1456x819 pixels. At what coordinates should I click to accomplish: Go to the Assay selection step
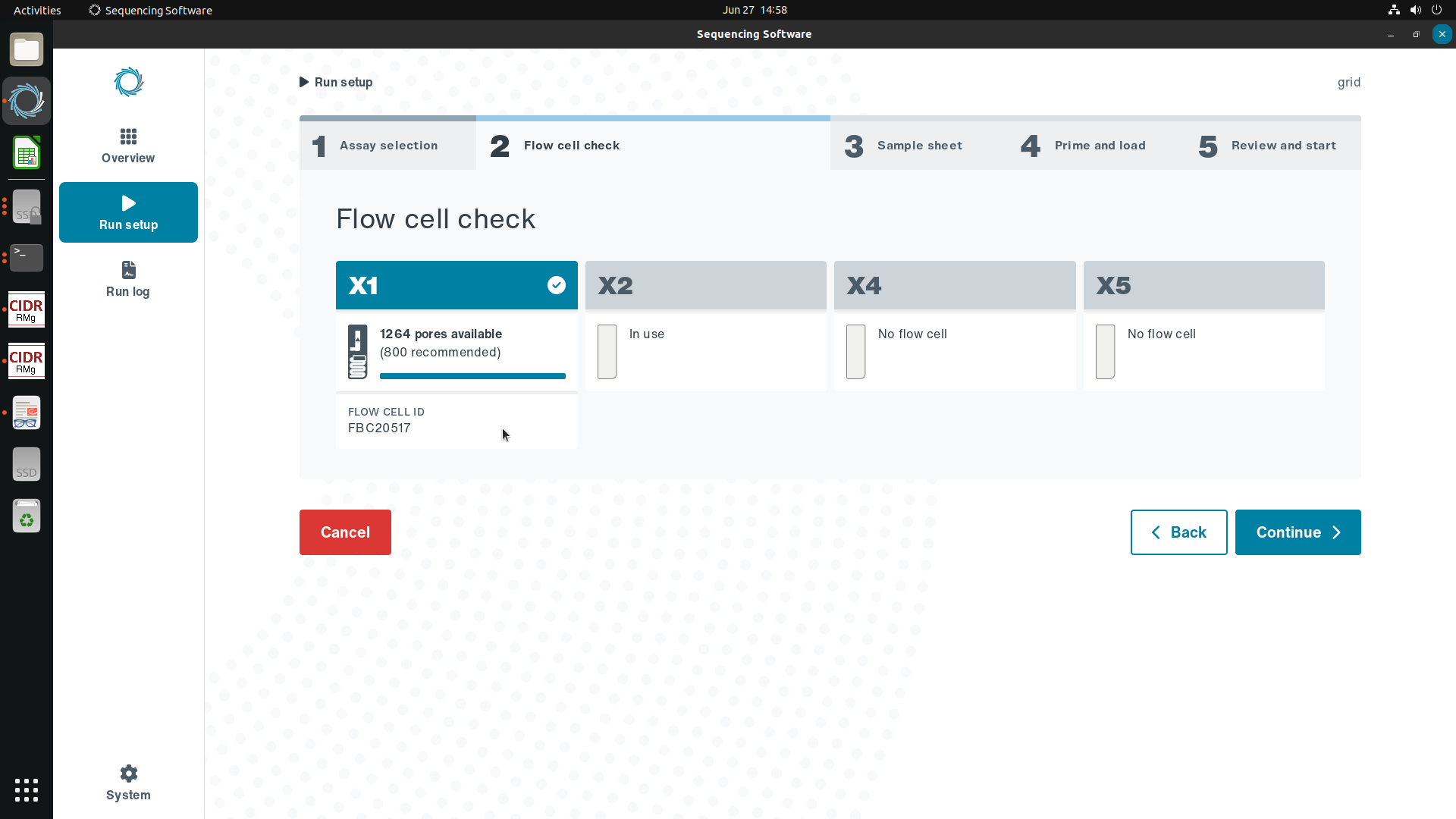coord(388,146)
